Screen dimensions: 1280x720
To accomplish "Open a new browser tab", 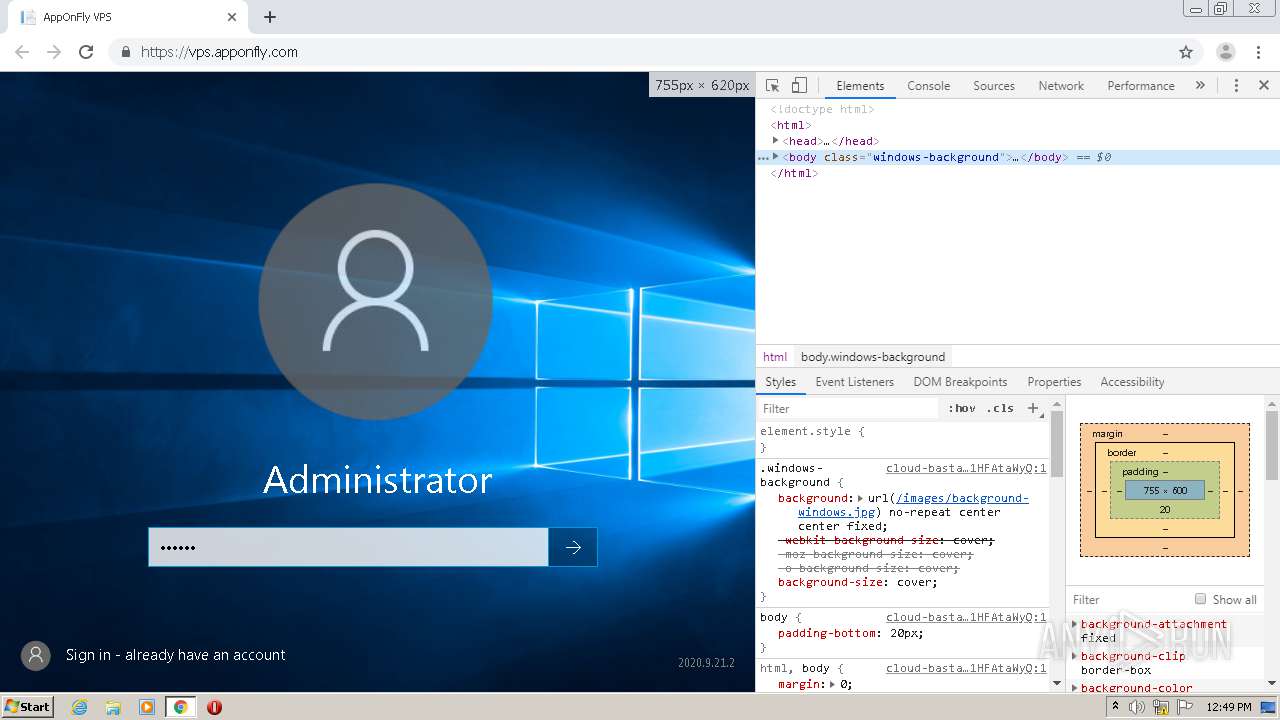I will click(x=270, y=17).
